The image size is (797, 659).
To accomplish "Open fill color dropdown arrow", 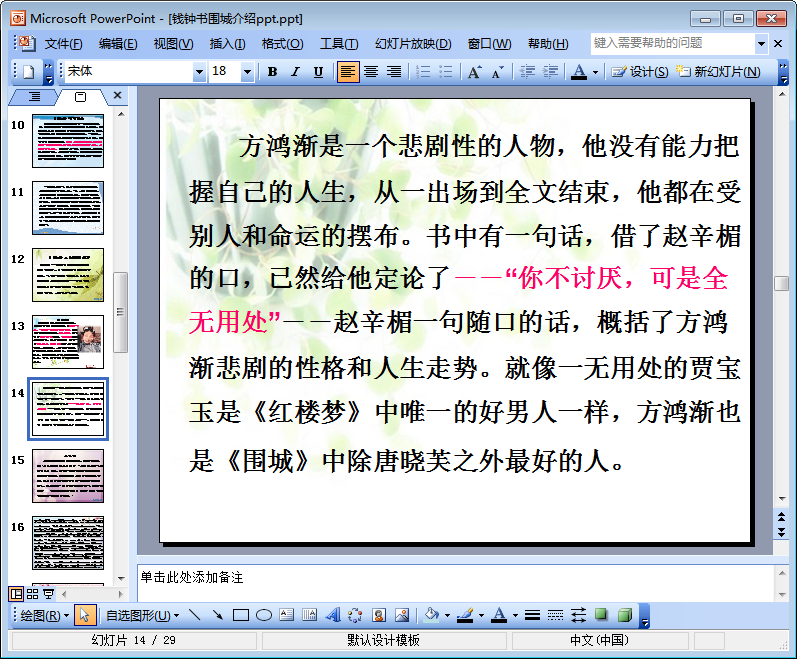I will coord(447,616).
